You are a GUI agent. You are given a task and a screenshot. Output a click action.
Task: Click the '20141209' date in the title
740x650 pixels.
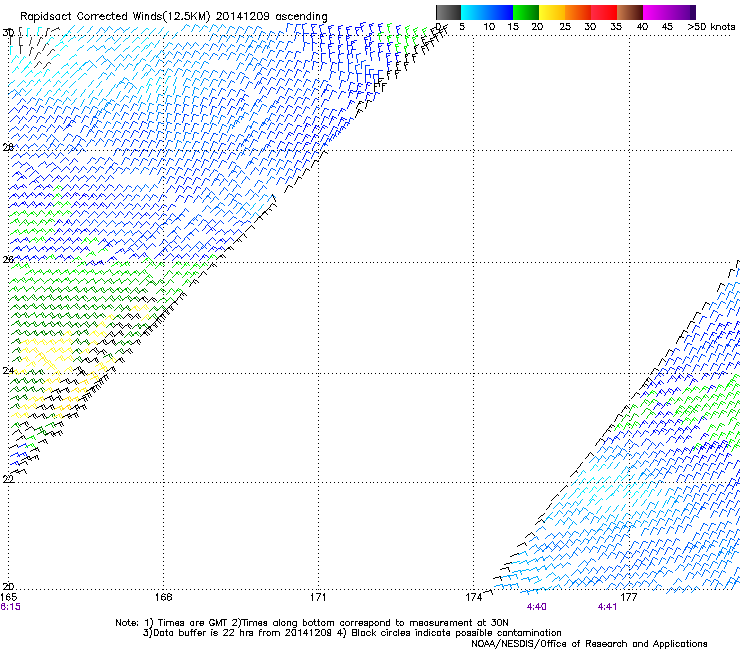pyautogui.click(x=243, y=16)
